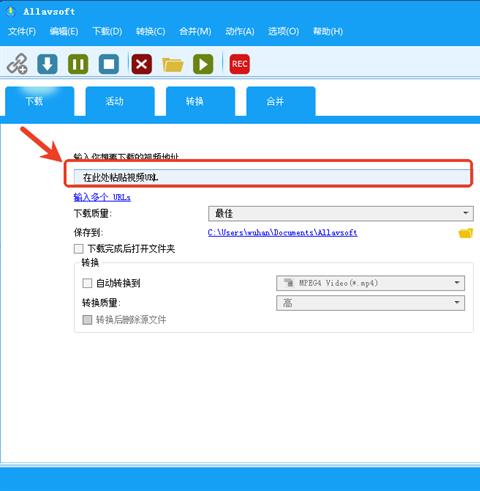Delete task with red X icon
This screenshot has width=480, height=491.
pyautogui.click(x=142, y=64)
